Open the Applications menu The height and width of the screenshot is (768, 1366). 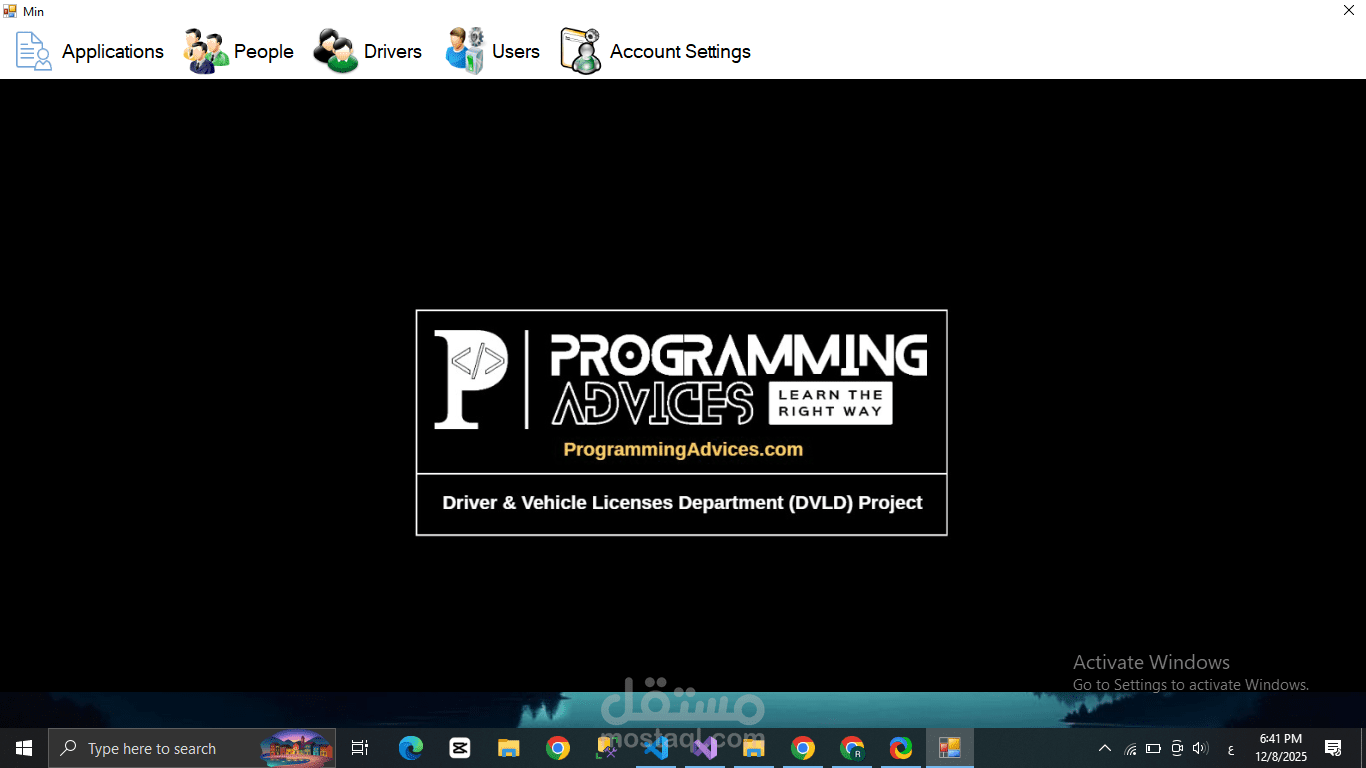pos(90,51)
